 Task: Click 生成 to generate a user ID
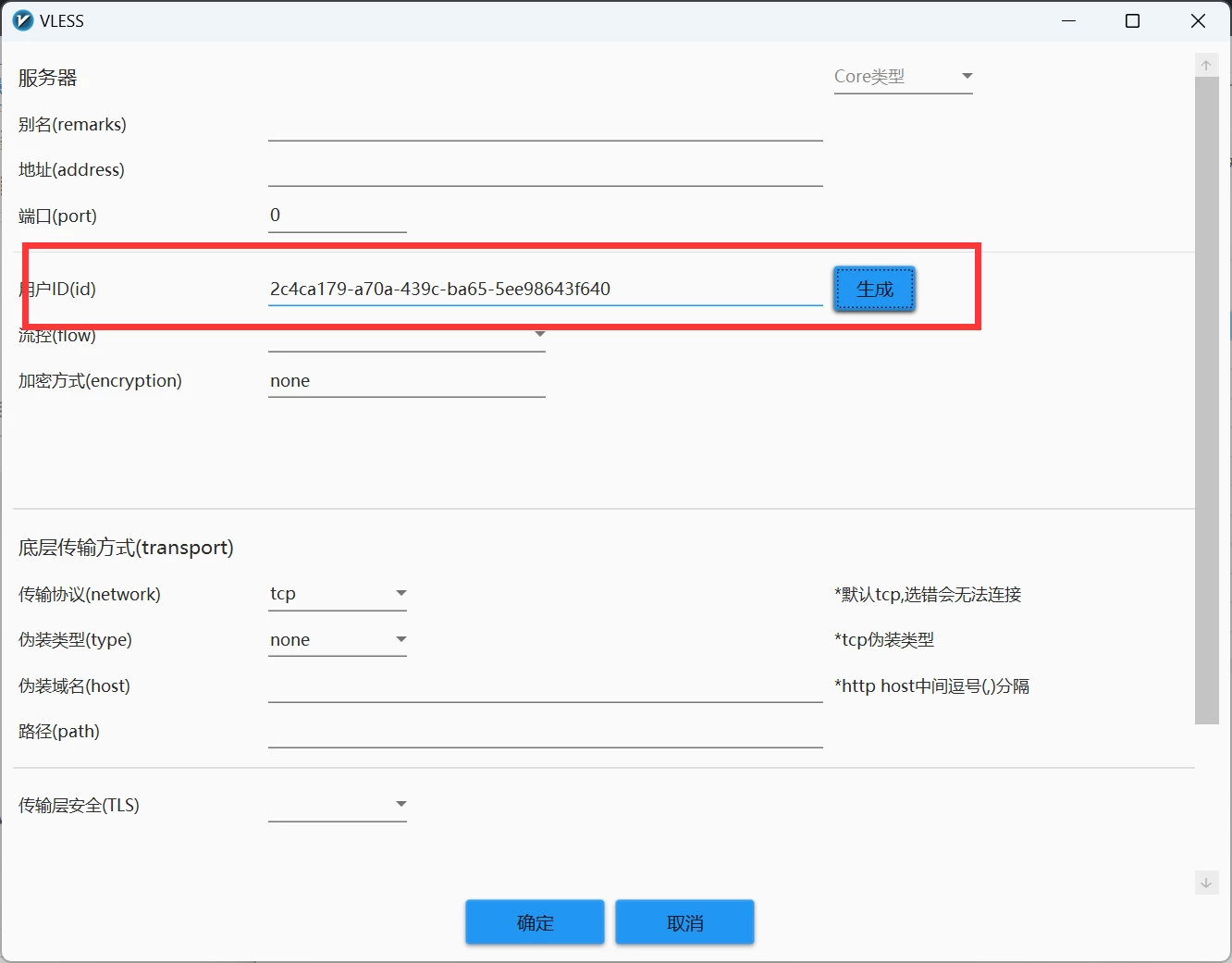[x=874, y=290]
